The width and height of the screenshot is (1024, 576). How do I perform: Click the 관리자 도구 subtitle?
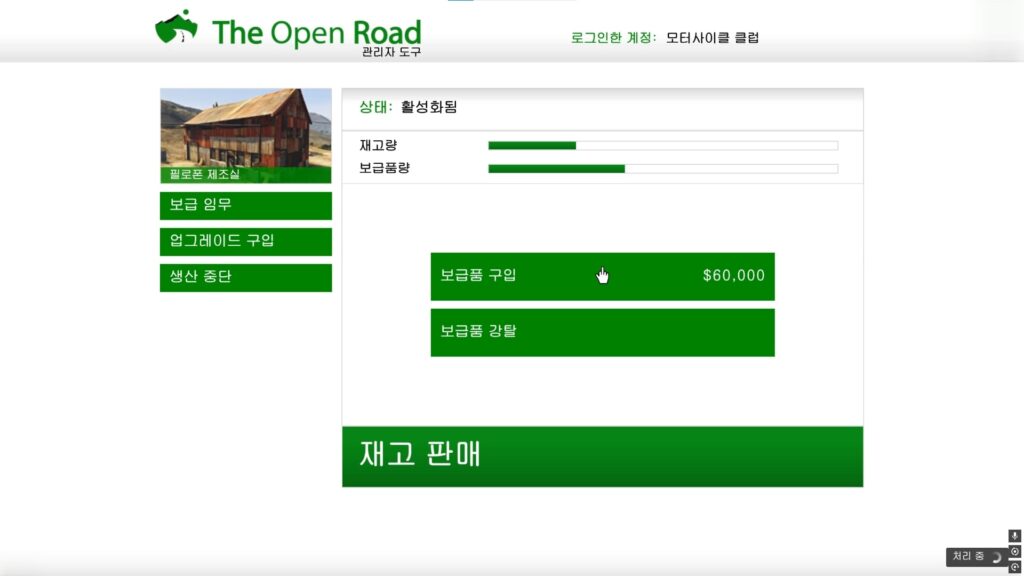click(x=391, y=52)
